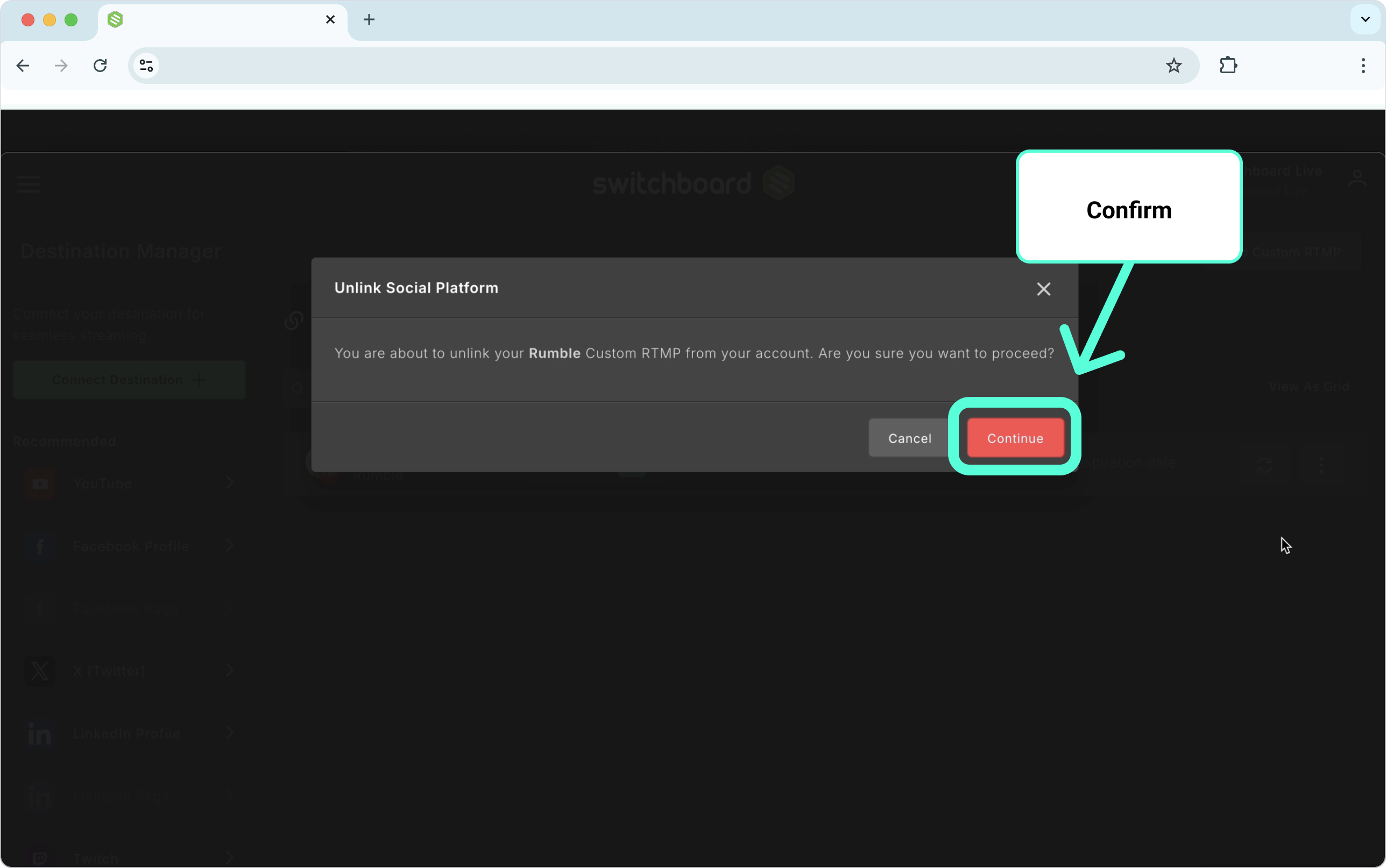Screen dimensions: 1386x868
Task: Expand the YouTube row chevron
Action: click(x=229, y=483)
